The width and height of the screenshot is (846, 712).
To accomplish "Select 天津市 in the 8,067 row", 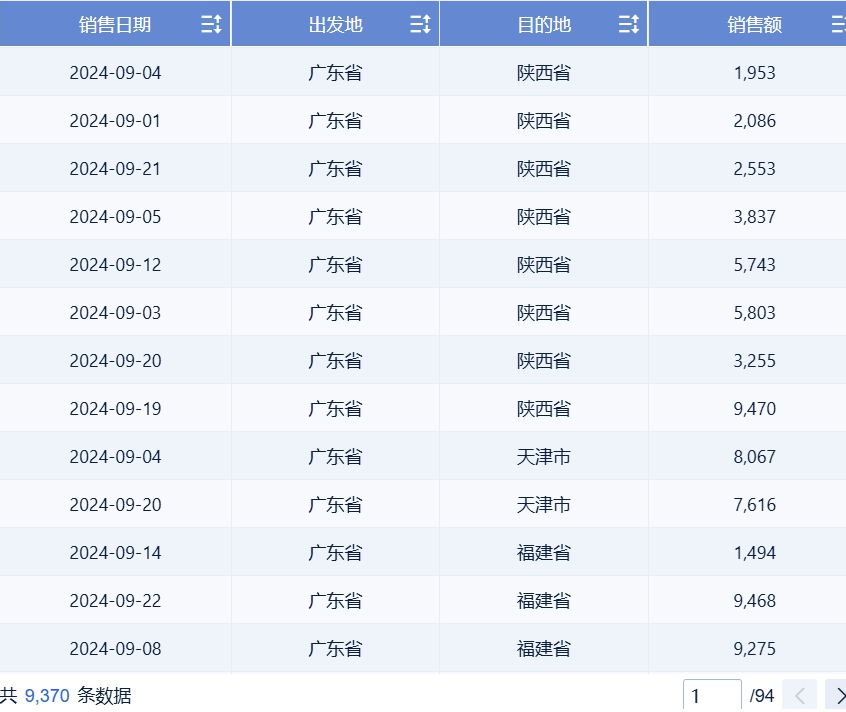I will [x=544, y=457].
